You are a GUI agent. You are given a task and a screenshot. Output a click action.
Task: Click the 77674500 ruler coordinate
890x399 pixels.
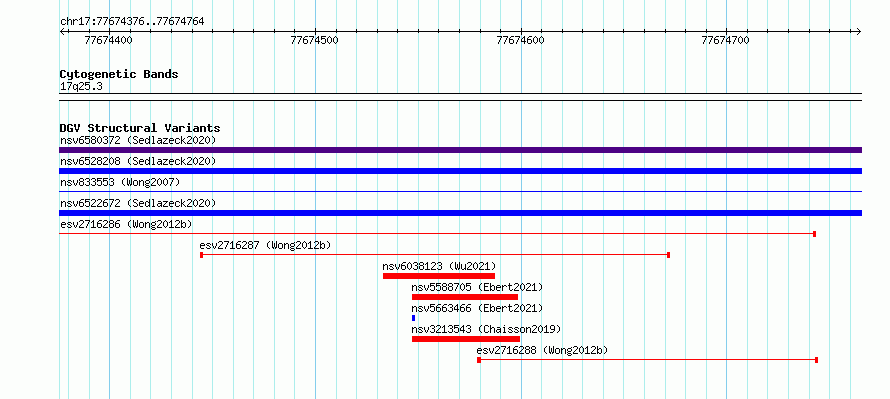click(314, 40)
